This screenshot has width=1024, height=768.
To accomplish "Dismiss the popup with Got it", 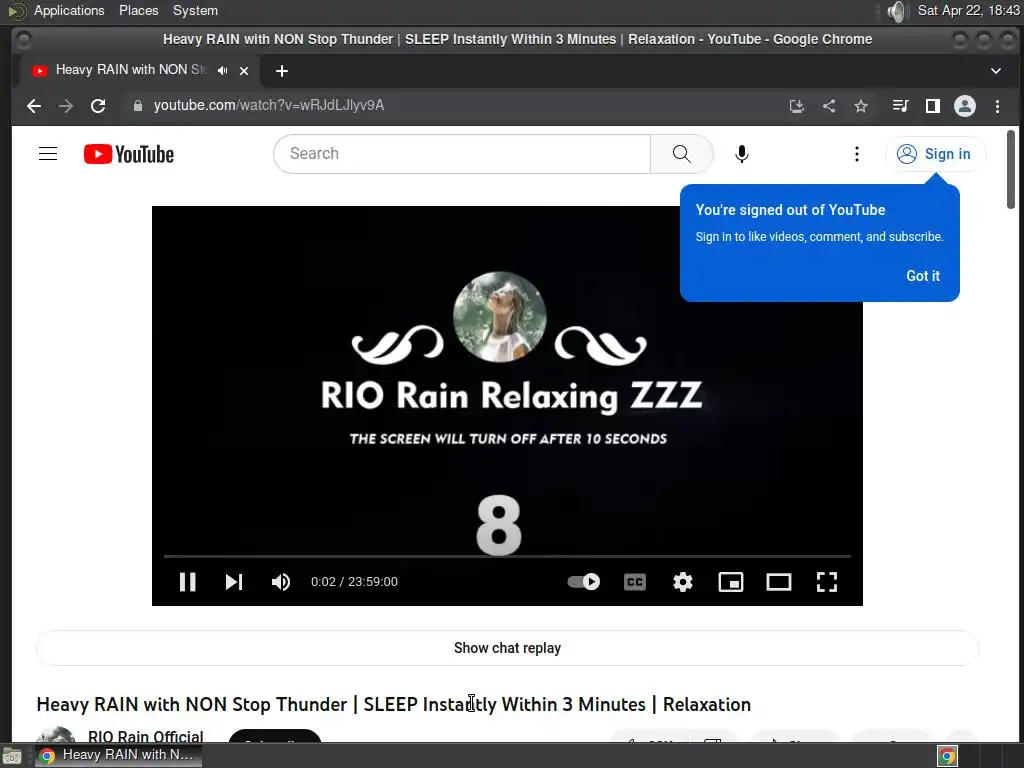I will [923, 276].
